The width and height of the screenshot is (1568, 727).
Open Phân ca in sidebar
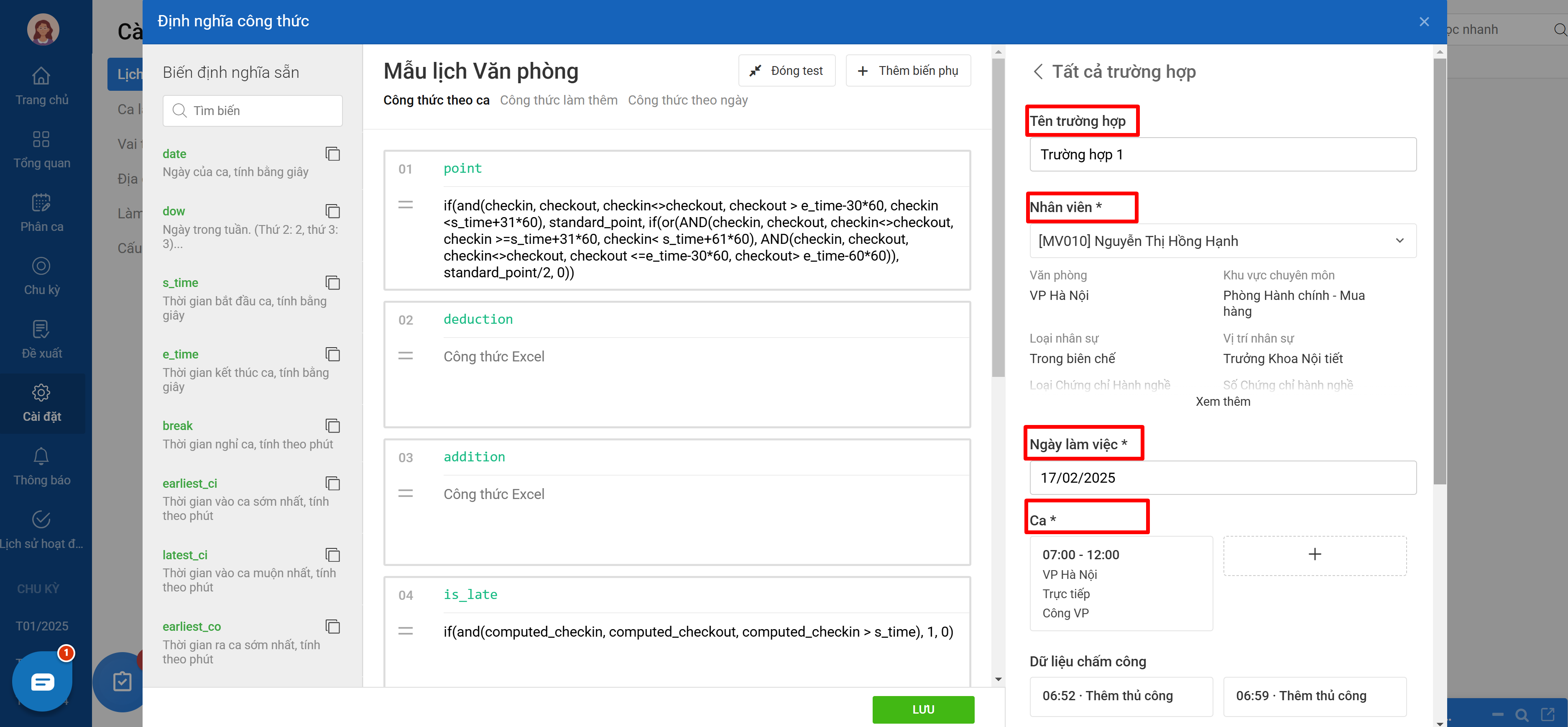coord(41,212)
